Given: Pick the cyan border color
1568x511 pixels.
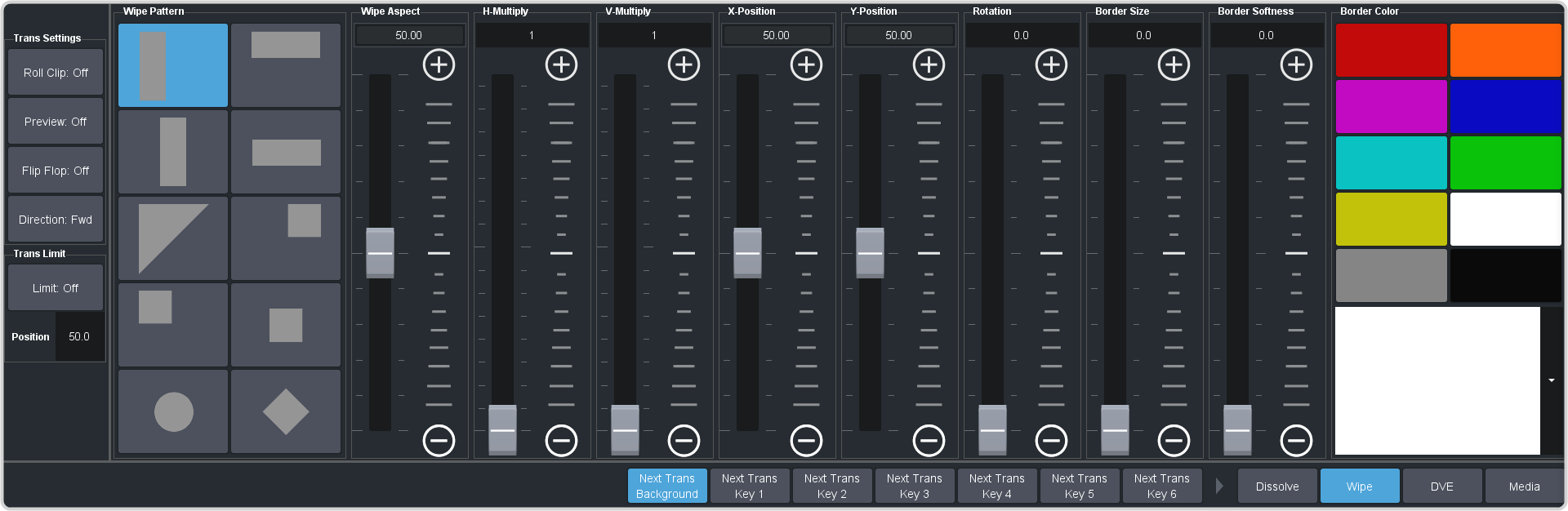Looking at the screenshot, I should [x=1392, y=162].
